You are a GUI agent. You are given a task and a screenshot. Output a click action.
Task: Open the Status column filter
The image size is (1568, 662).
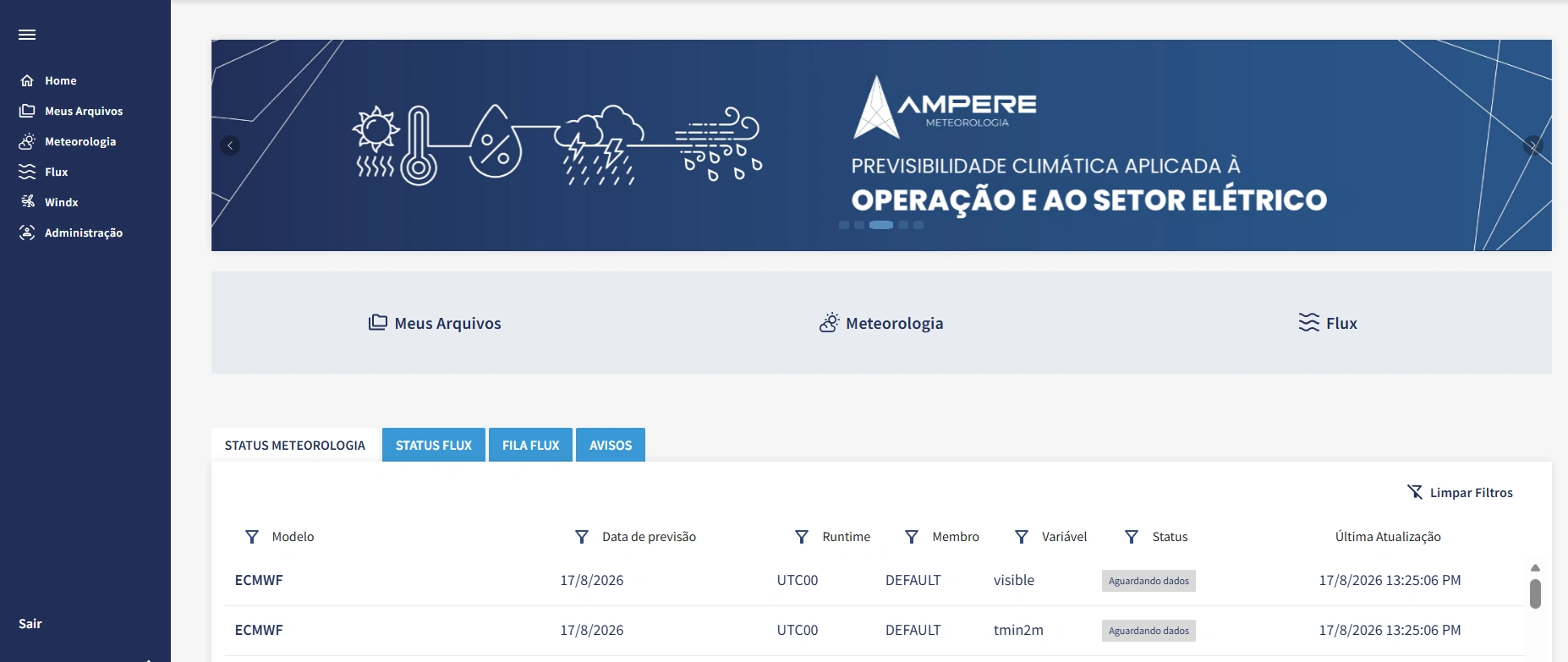1132,537
